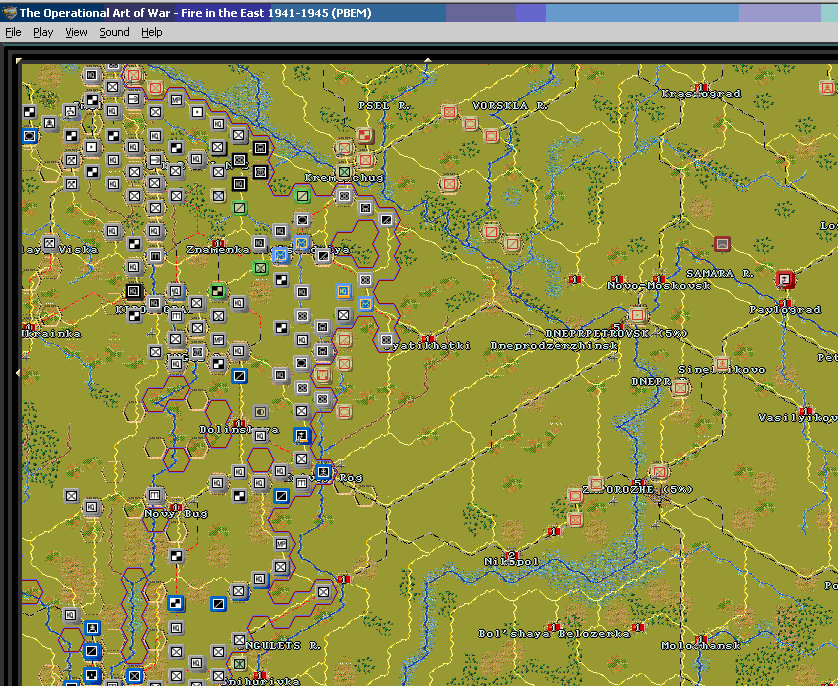Select the dark-green checkered unit south of Znamenka
Screen dimensions: 840x688
tap(218, 291)
